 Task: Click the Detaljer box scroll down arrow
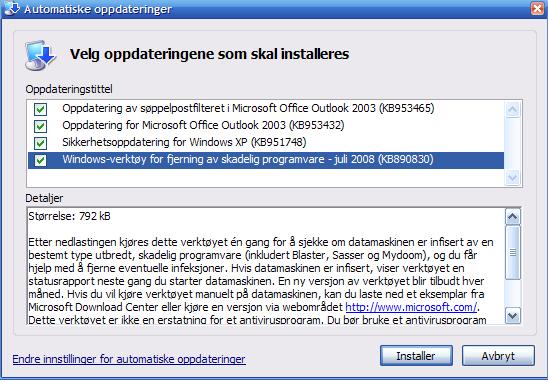pos(513,316)
